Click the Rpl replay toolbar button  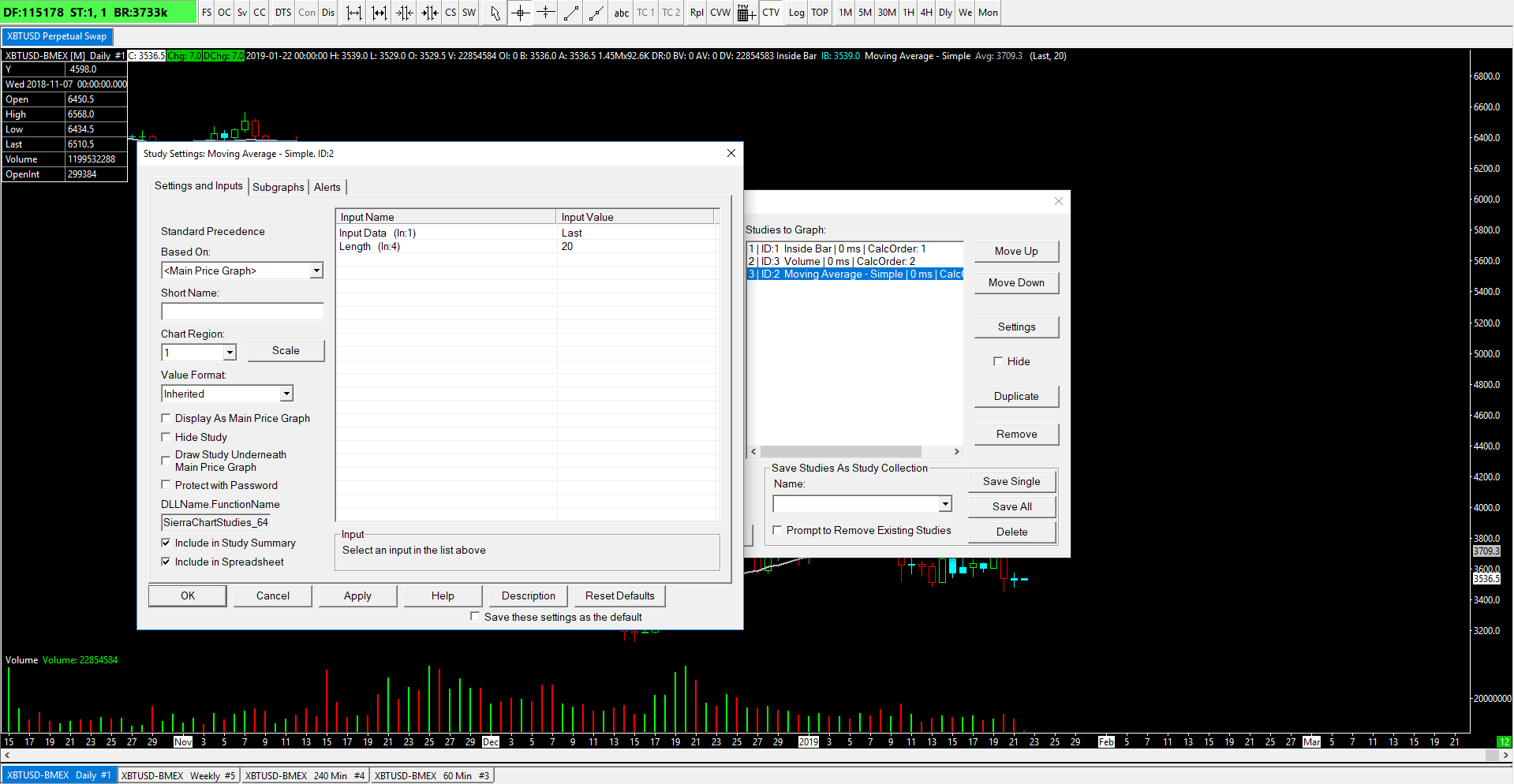pos(697,13)
